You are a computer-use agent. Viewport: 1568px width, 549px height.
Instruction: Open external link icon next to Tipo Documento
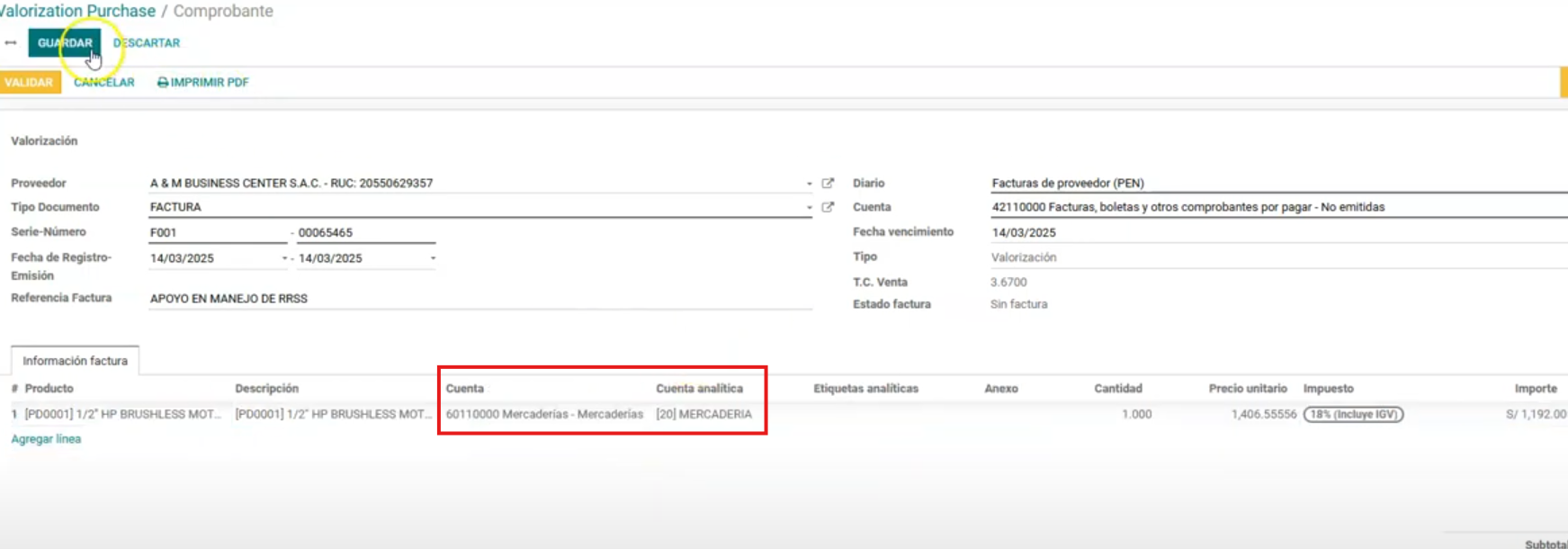[x=828, y=207]
